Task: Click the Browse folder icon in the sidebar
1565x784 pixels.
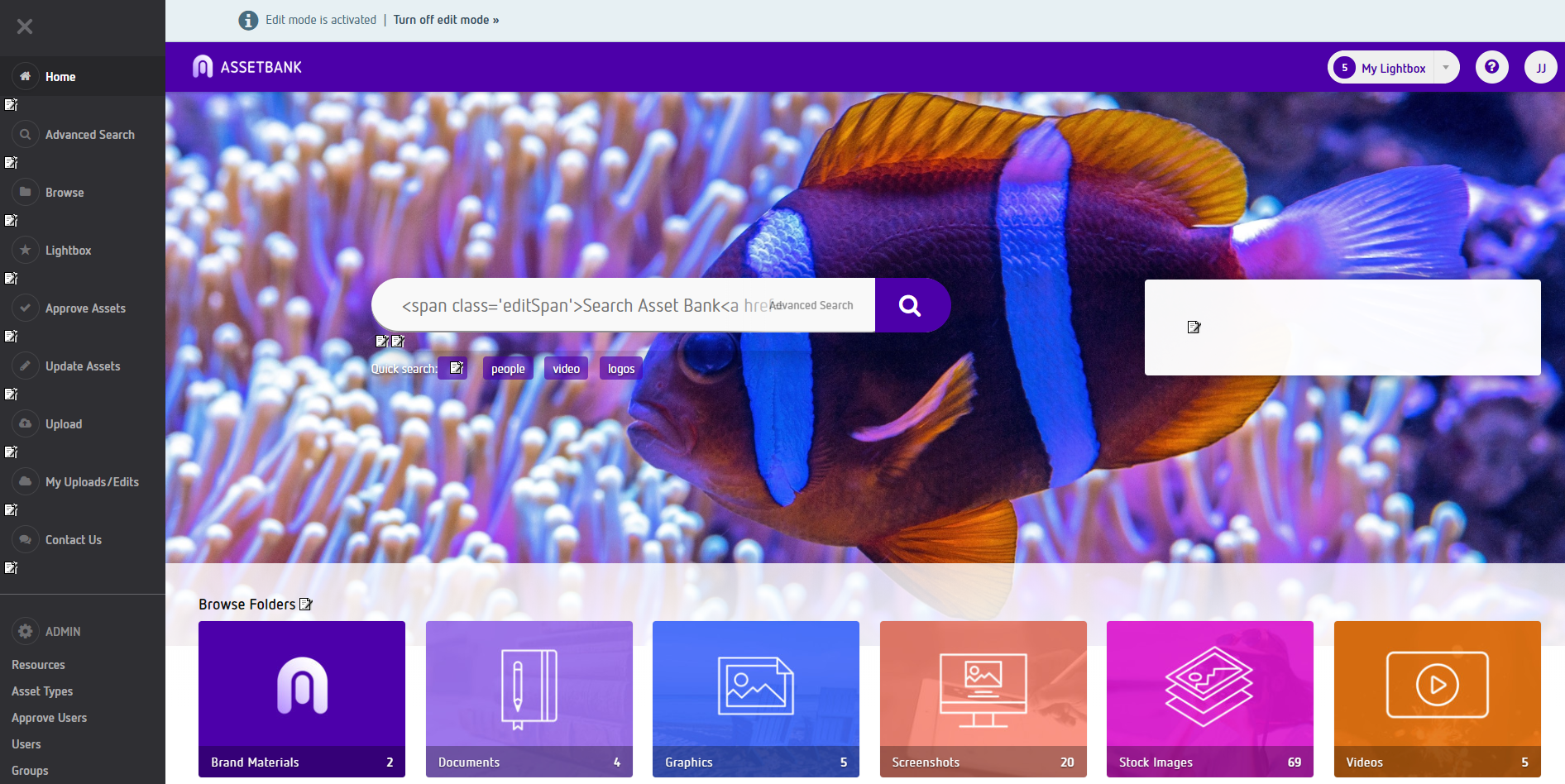Action: pyautogui.click(x=26, y=192)
